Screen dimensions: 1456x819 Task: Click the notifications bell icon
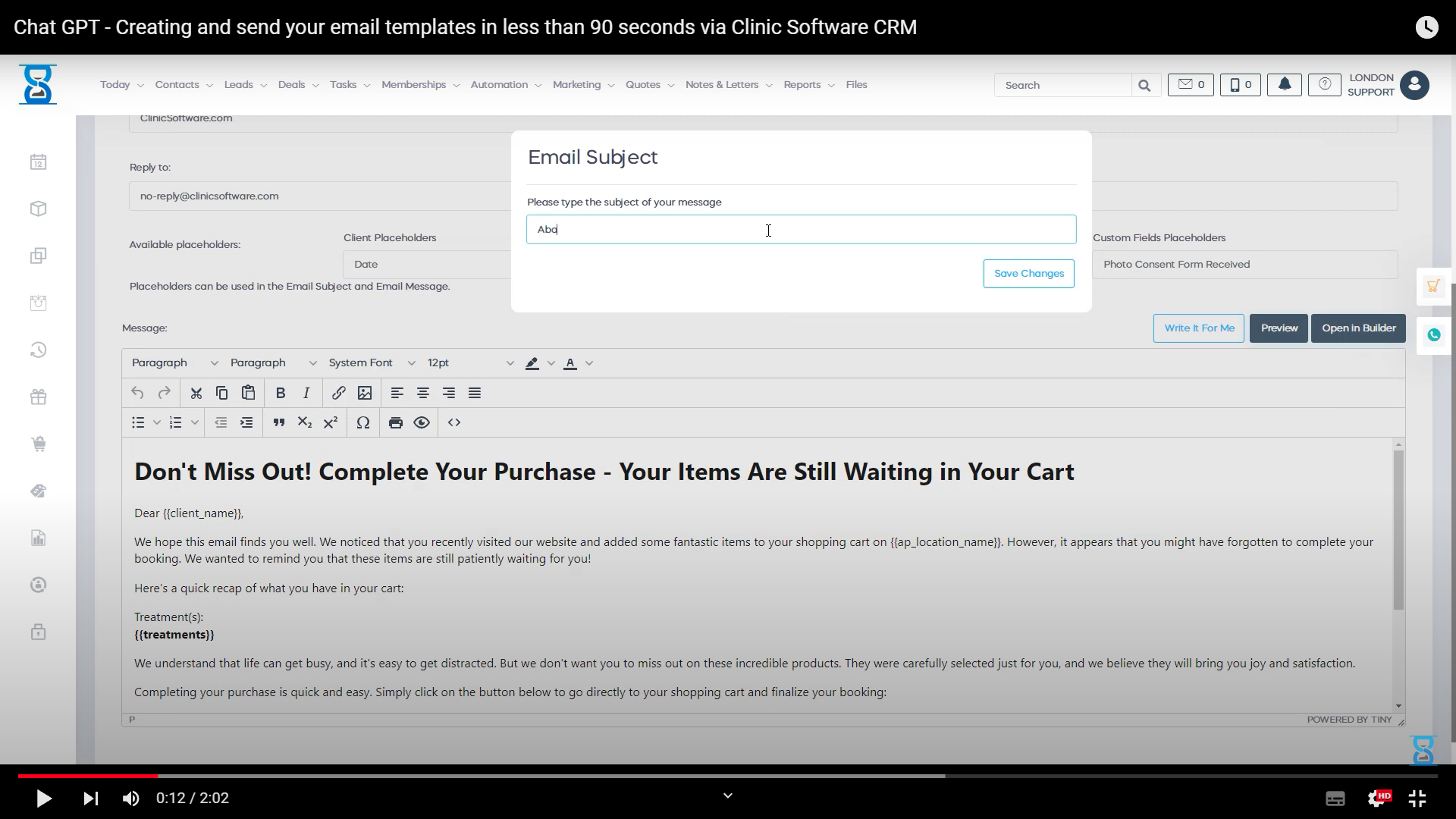click(x=1284, y=85)
